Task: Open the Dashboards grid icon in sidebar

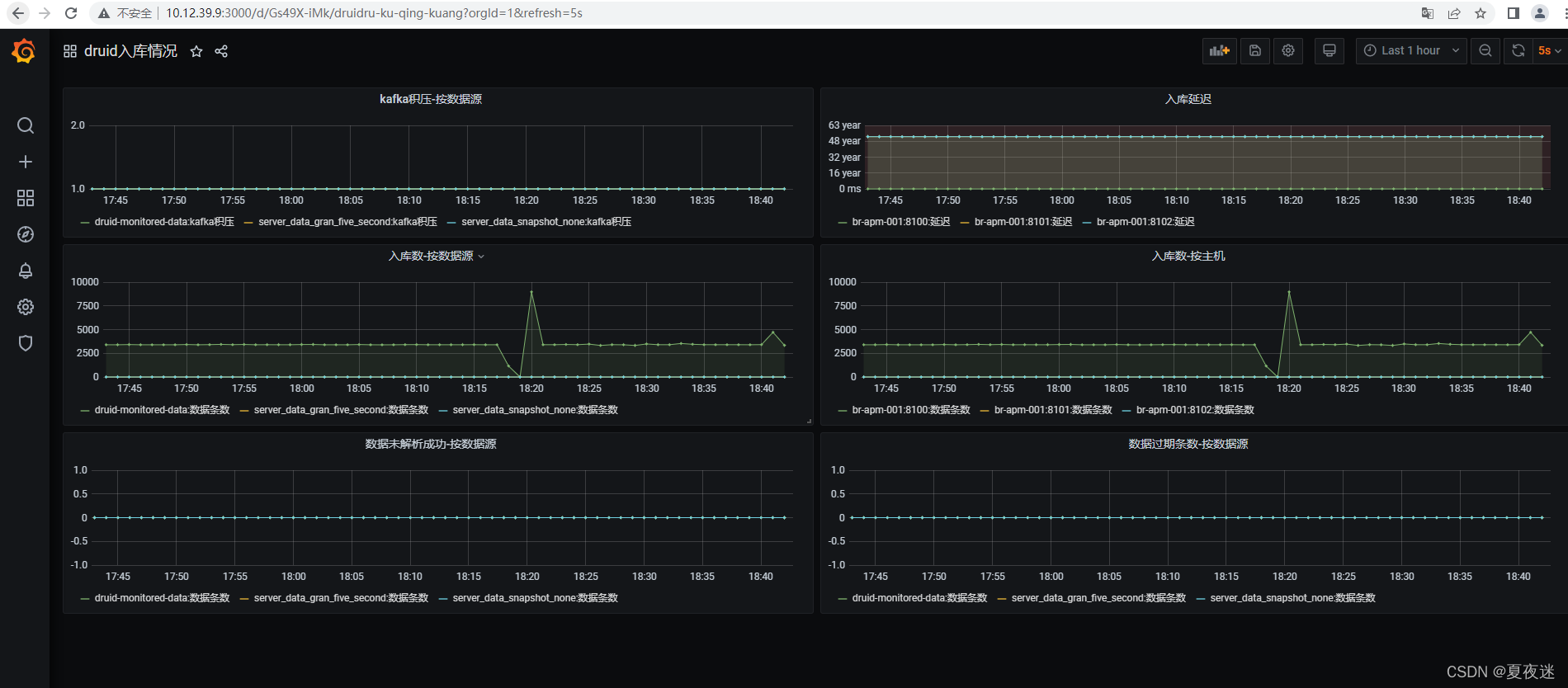Action: [26, 198]
